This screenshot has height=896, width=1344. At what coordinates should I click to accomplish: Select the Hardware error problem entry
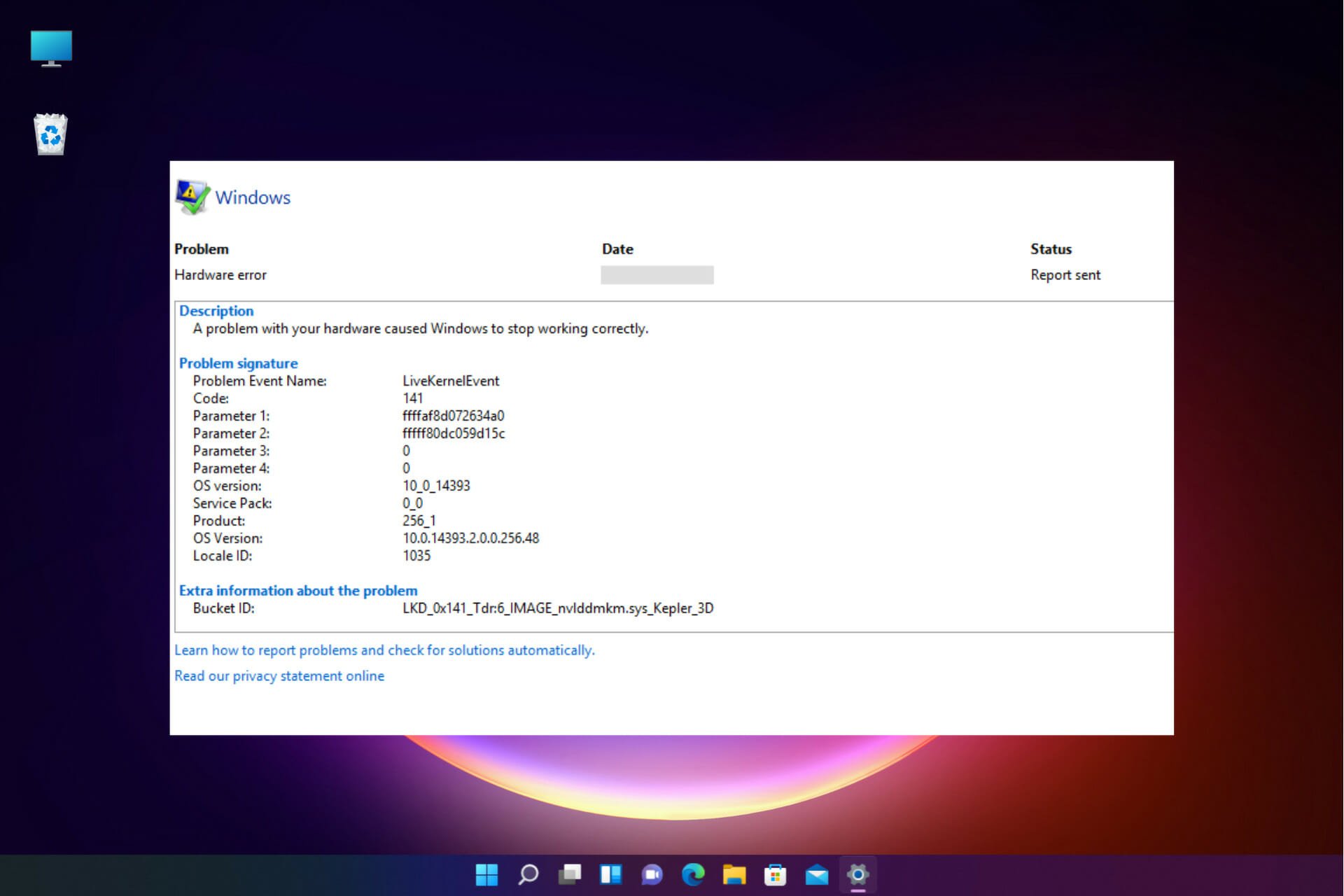point(220,274)
